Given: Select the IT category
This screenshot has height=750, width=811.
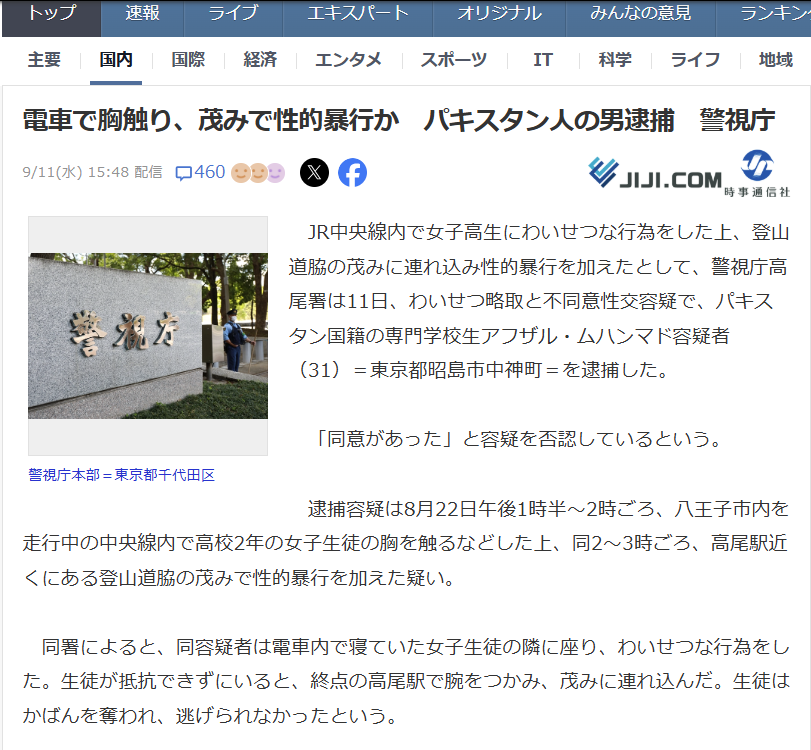Looking at the screenshot, I should [x=543, y=60].
